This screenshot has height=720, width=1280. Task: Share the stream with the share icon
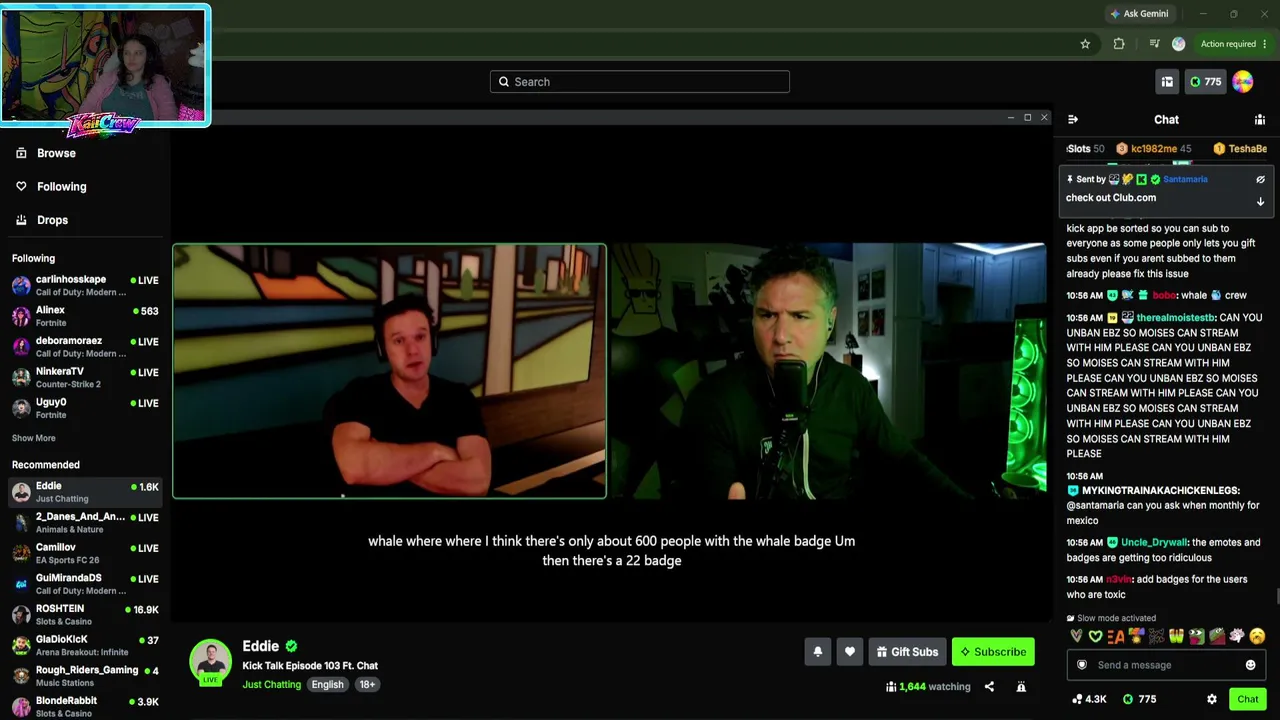989,687
